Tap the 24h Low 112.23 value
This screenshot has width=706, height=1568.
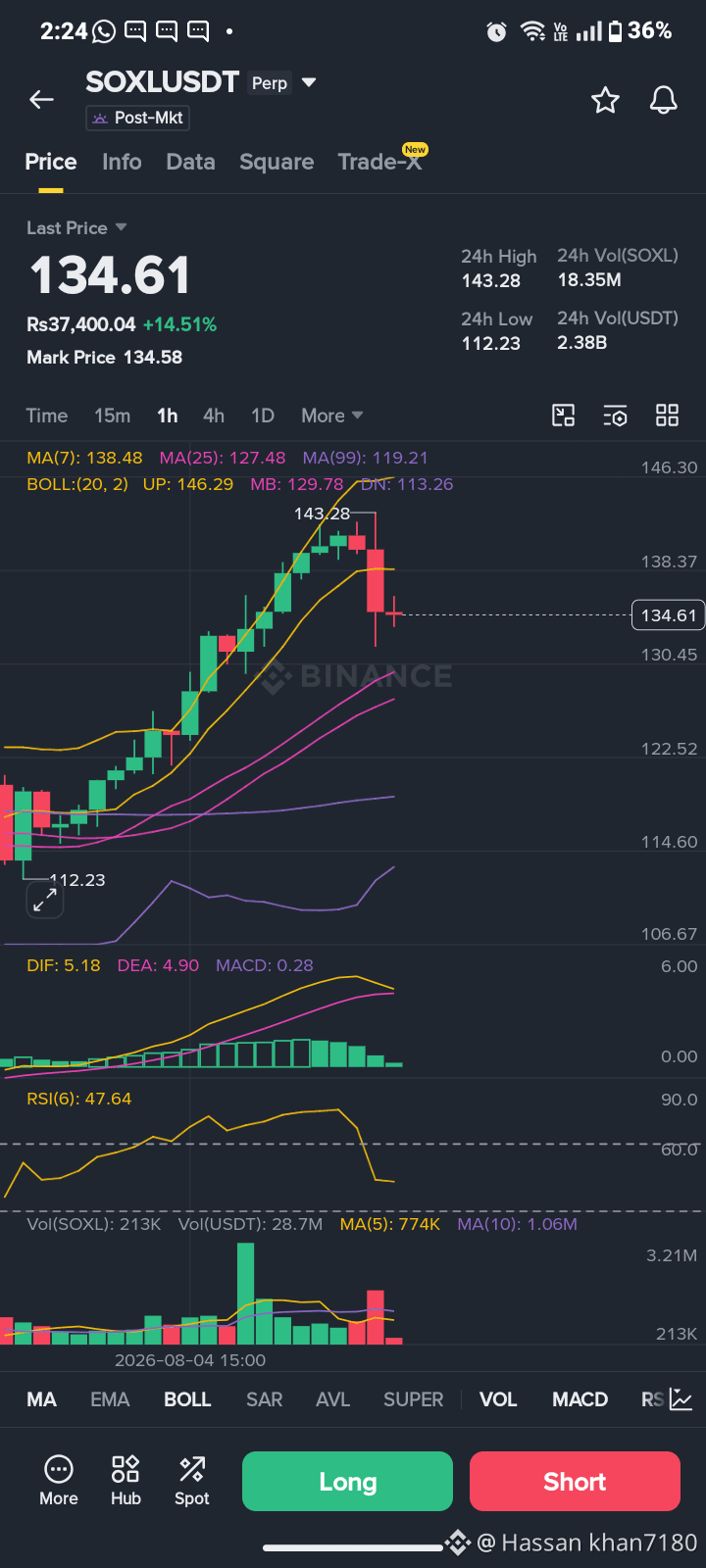[491, 343]
